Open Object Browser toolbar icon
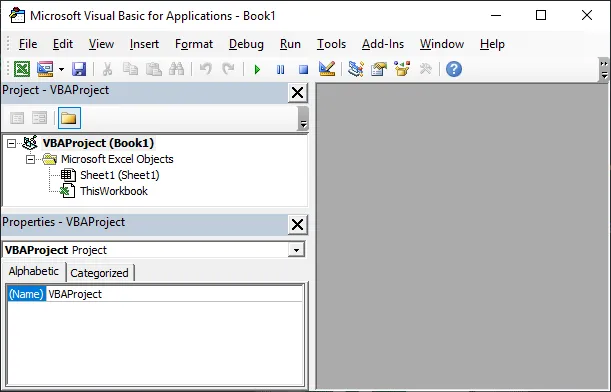Image resolution: width=611 pixels, height=392 pixels. [402, 69]
